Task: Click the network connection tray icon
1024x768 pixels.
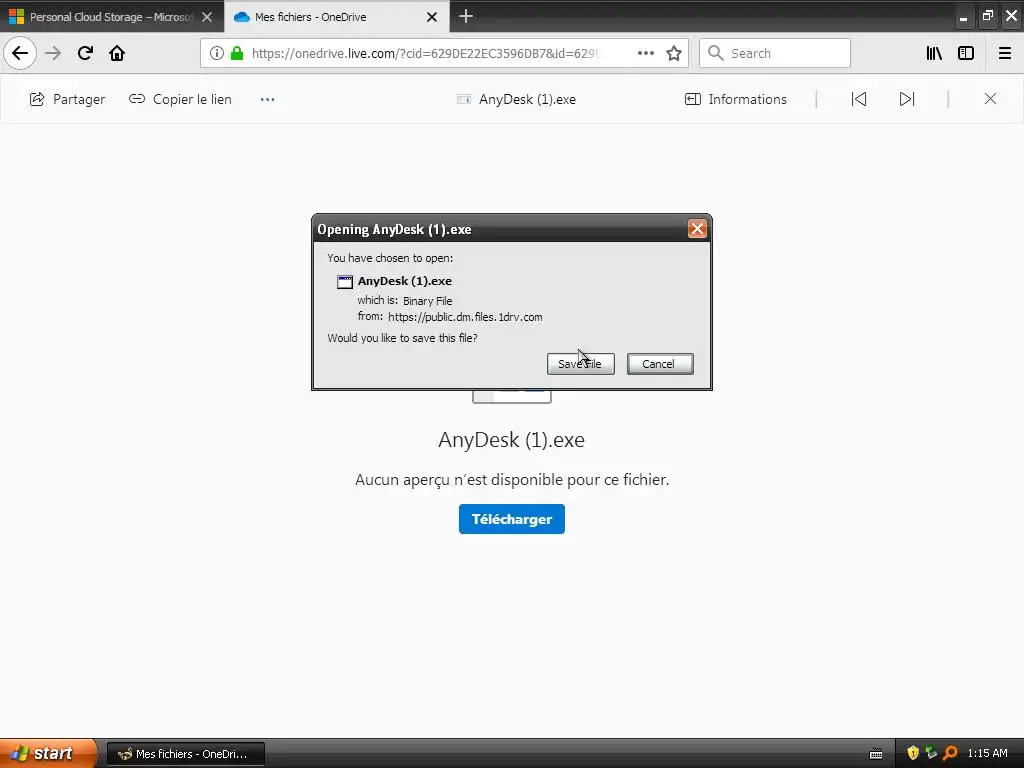Action: click(x=931, y=753)
